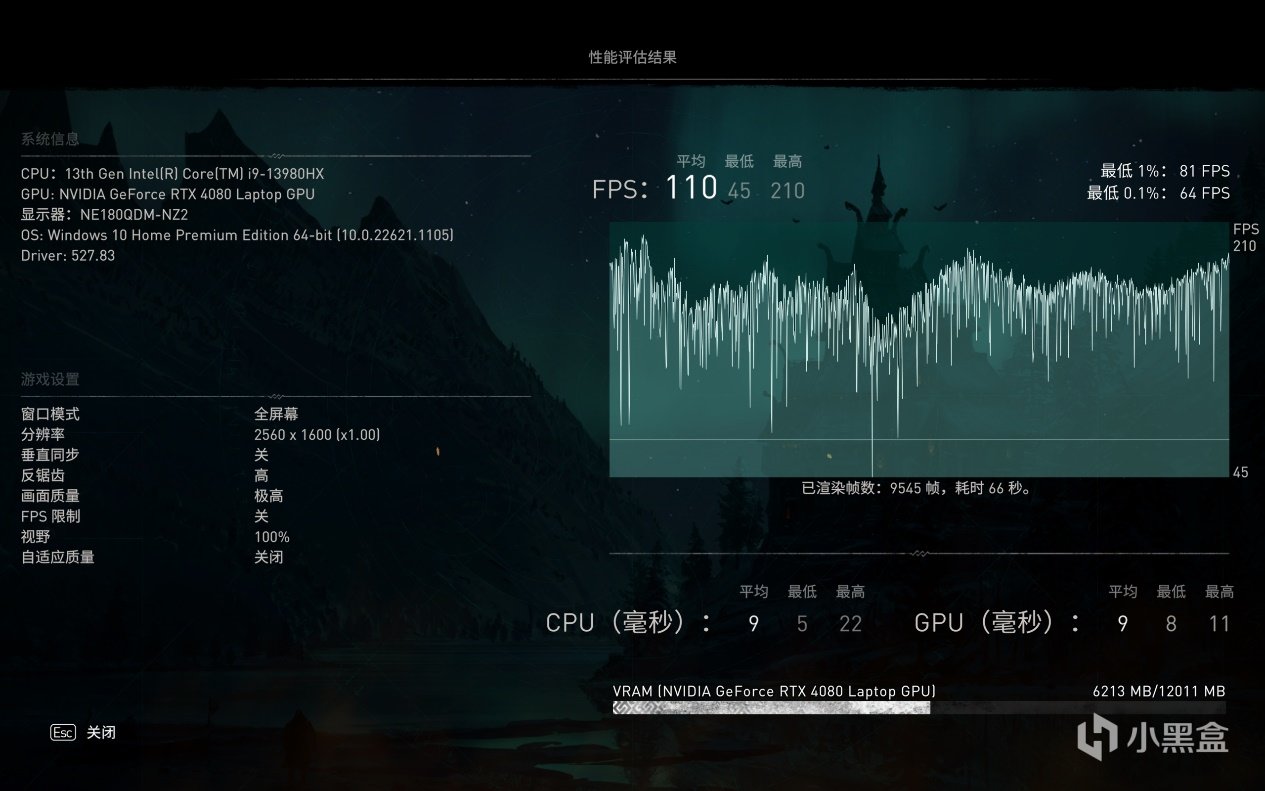
Task: Click the 100% field of view value
Action: tap(272, 537)
